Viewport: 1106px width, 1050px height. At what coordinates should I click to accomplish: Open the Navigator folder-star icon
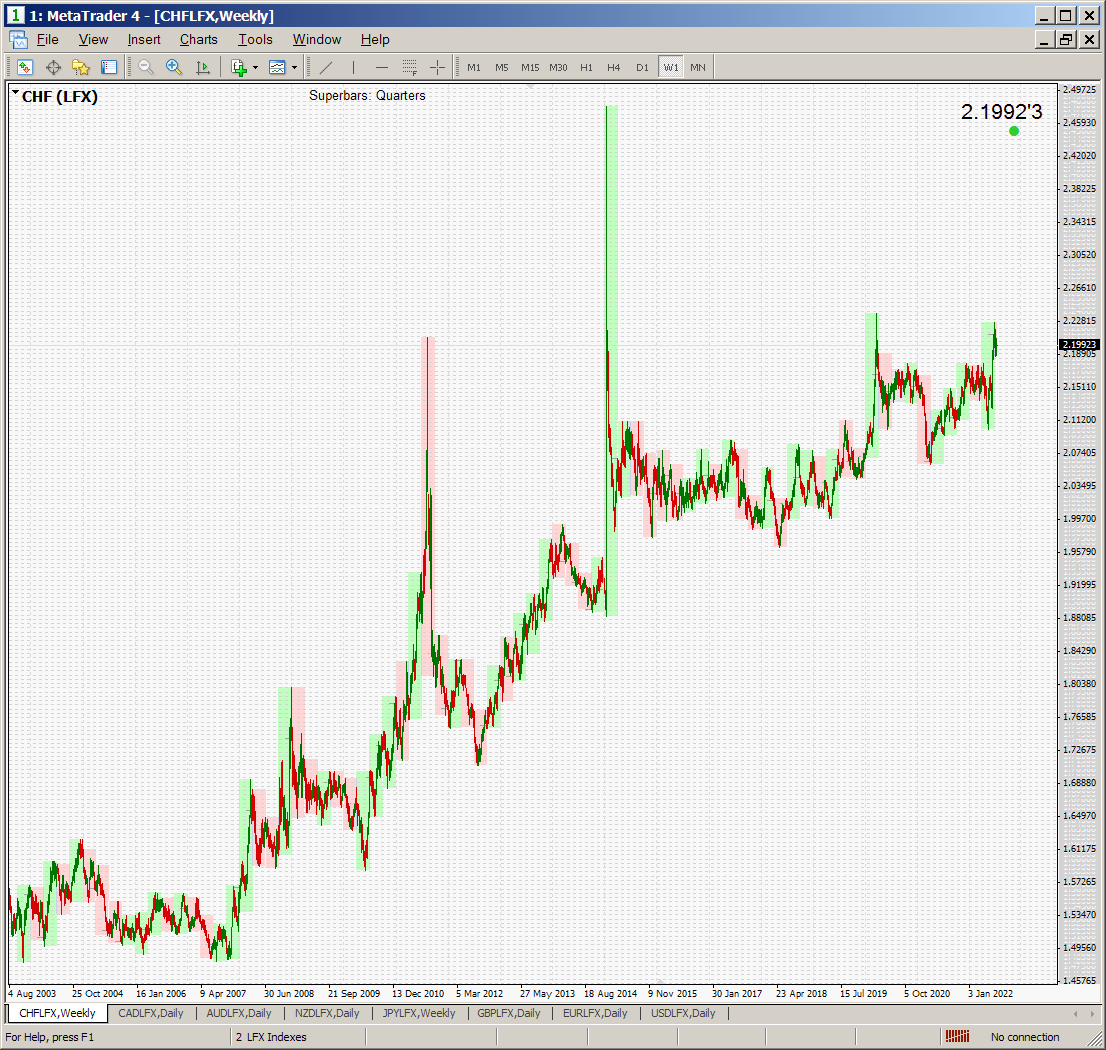click(x=81, y=67)
